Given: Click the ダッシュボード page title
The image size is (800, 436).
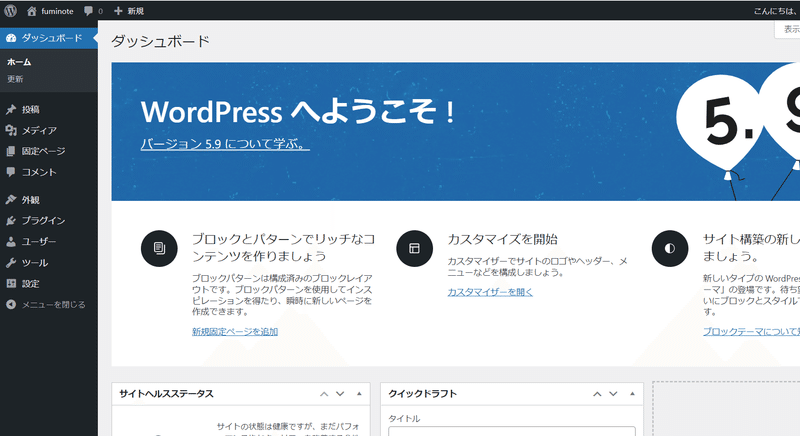Looking at the screenshot, I should point(161,41).
